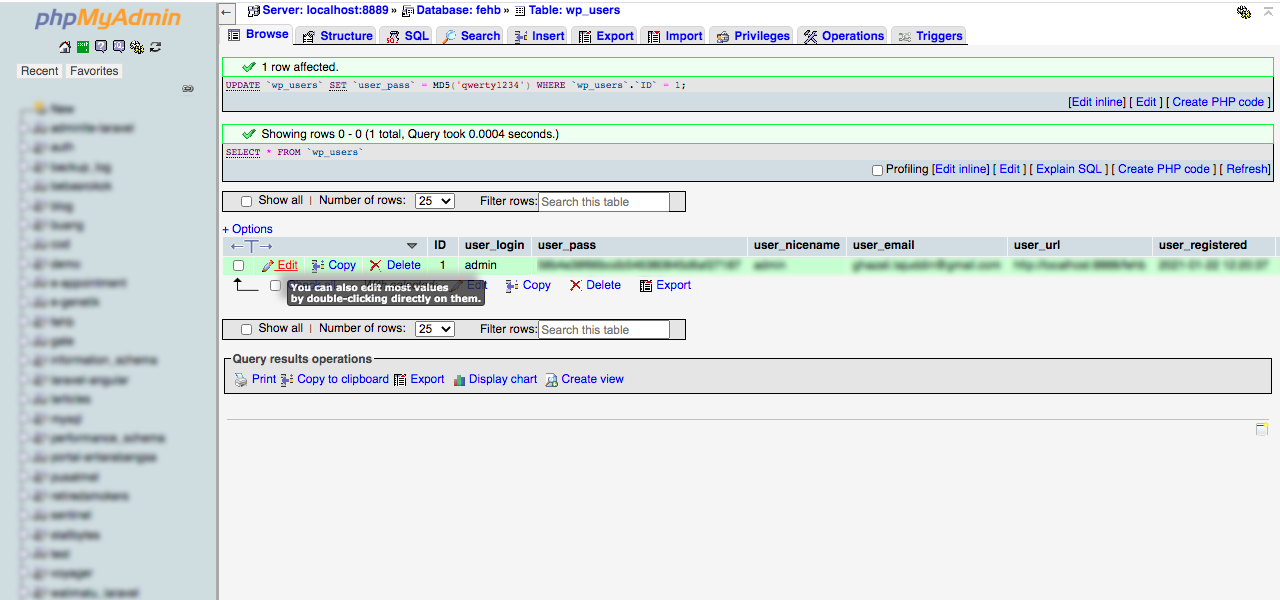Screen dimensions: 1280x600
Task: Open navigation panel settings gear icon
Action: pos(137,47)
